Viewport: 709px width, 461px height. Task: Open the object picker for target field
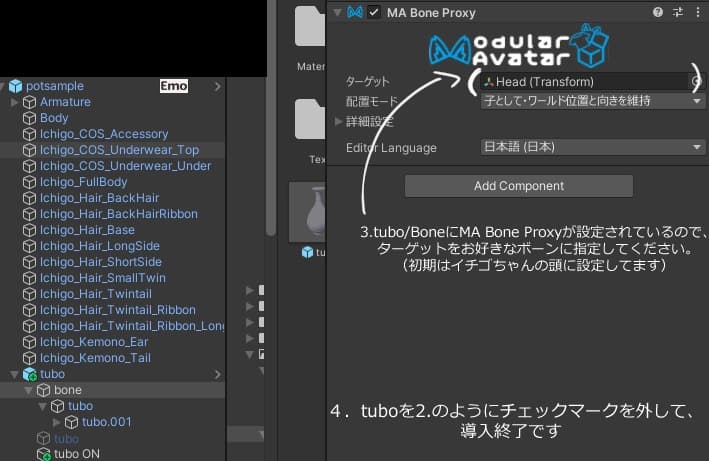(x=696, y=81)
